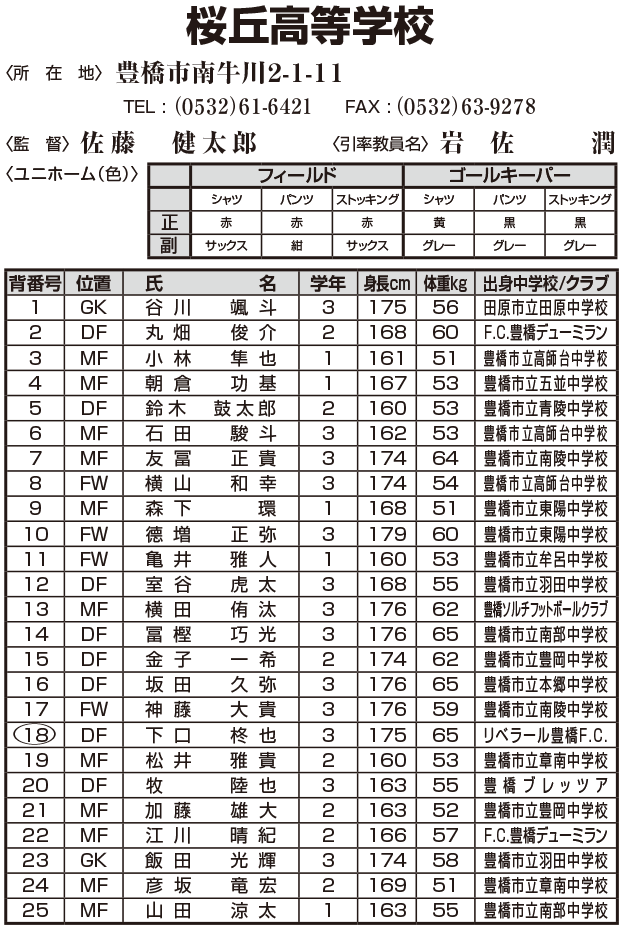Click the フィールド uniform header

296,176
